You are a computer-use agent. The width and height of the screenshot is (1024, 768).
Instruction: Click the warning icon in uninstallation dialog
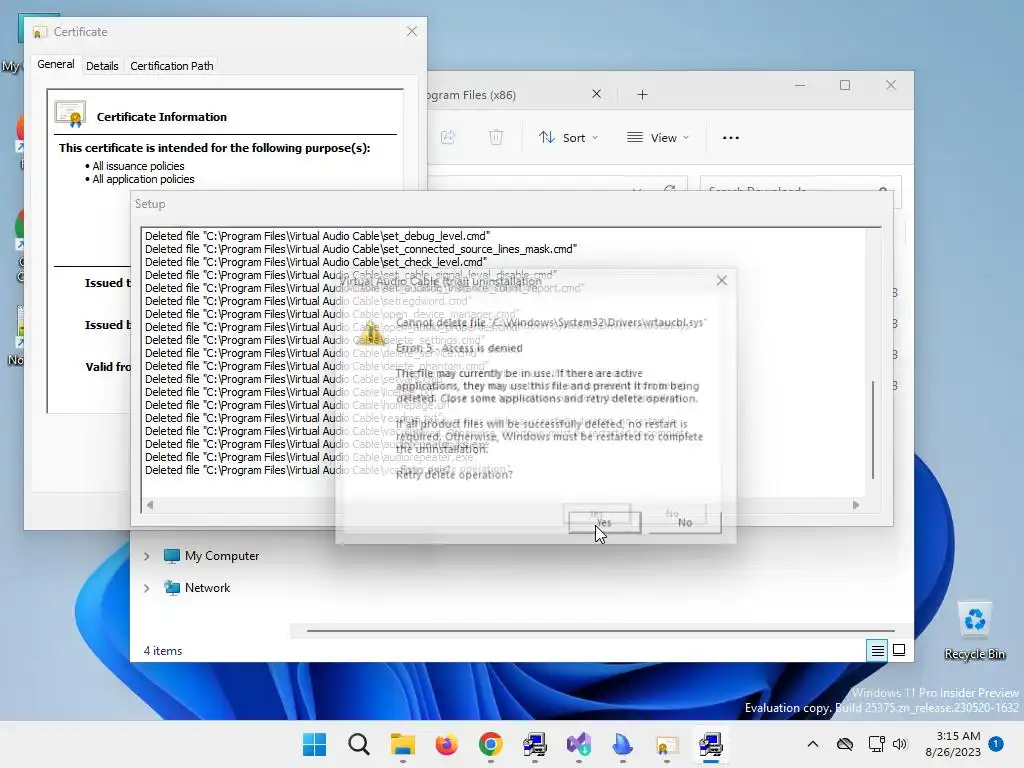(371, 333)
